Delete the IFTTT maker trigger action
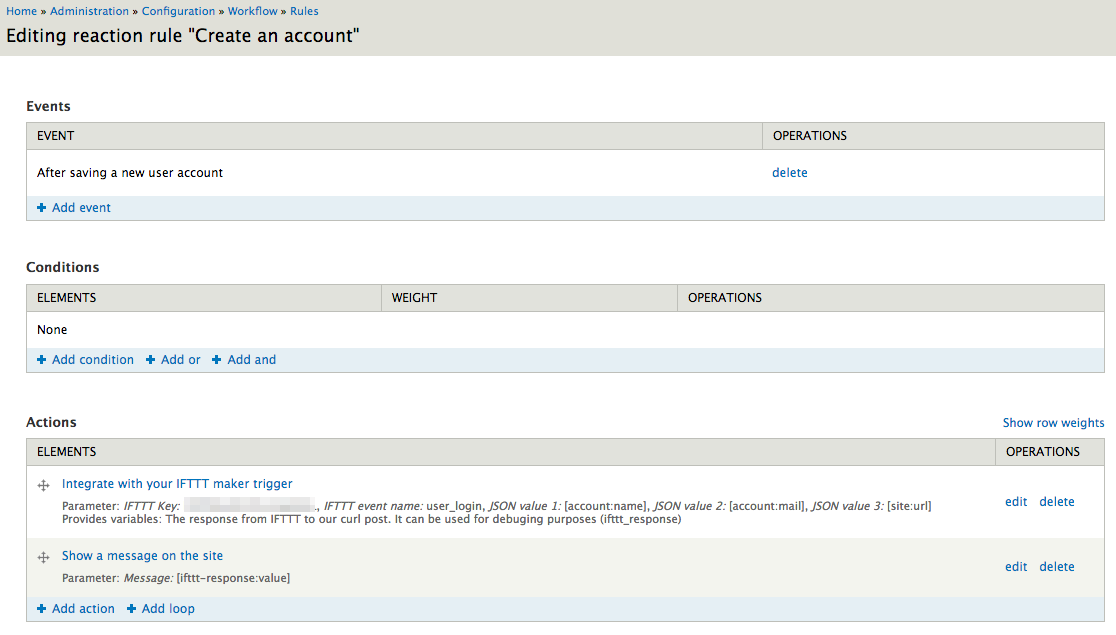1116x635 pixels. tap(1056, 501)
